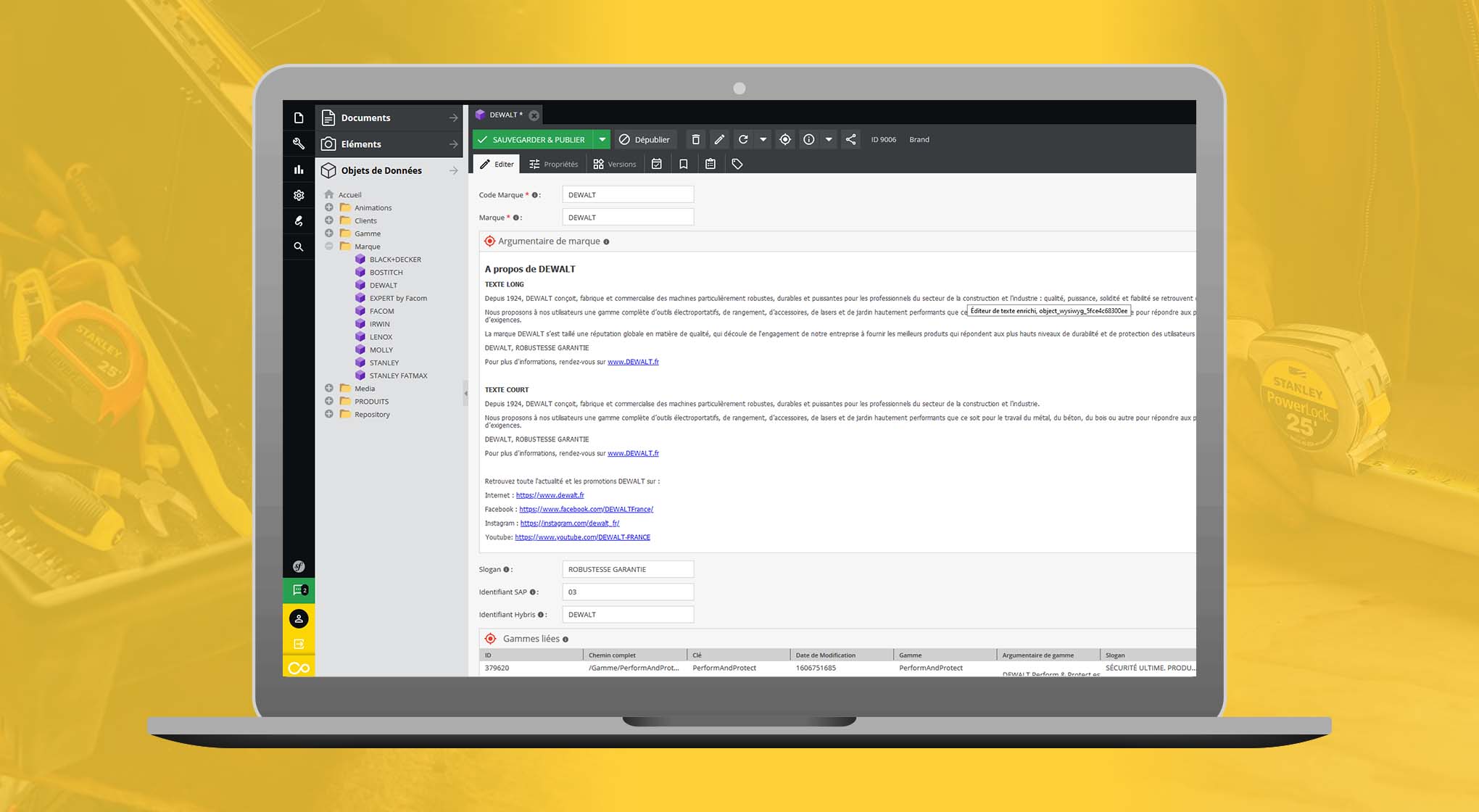Screen dimensions: 1479x812
Task: Open the first www.DEWALT.fr link under Texte long
Action: pyautogui.click(x=633, y=362)
